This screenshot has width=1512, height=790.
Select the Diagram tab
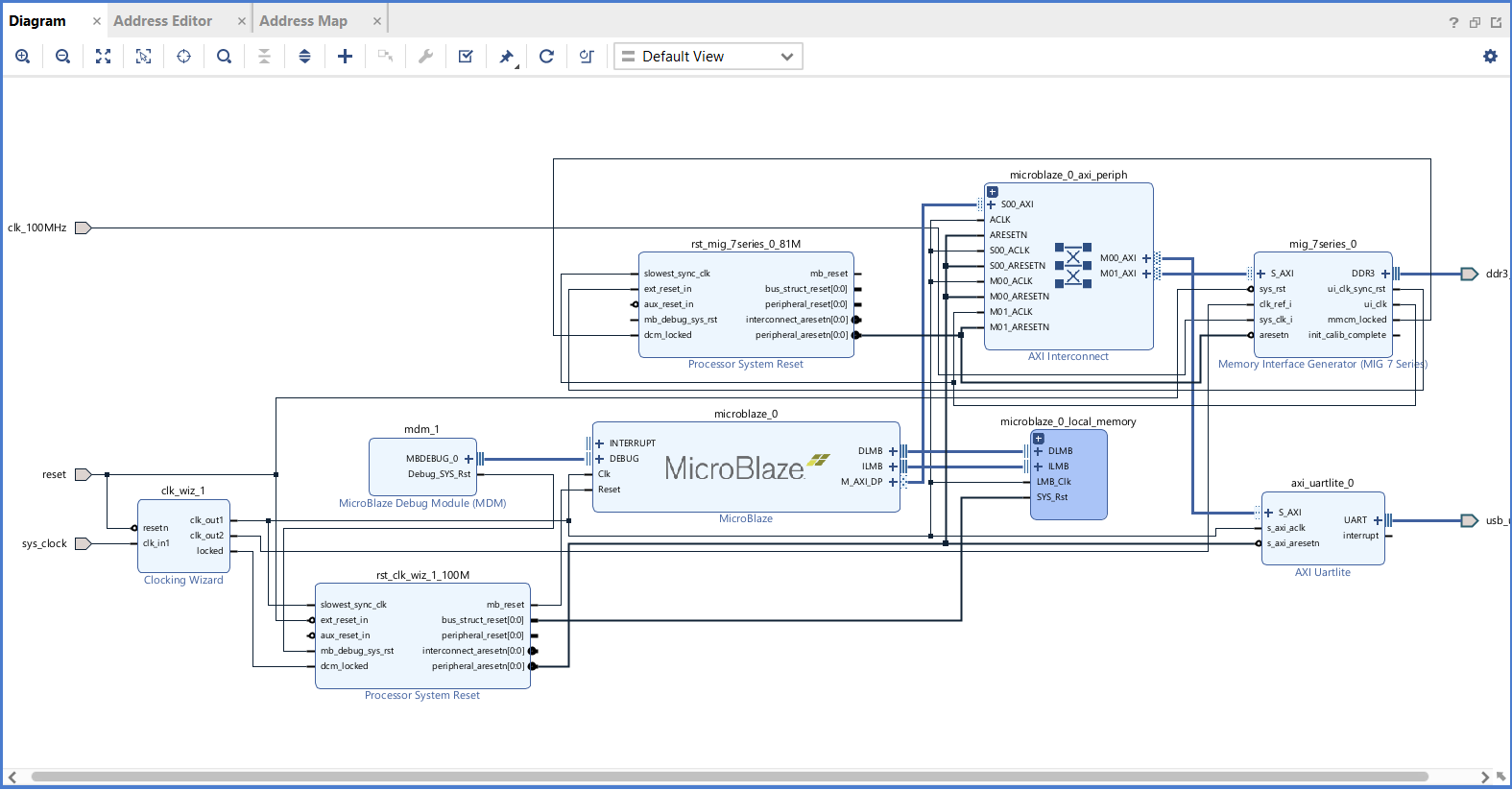click(37, 21)
